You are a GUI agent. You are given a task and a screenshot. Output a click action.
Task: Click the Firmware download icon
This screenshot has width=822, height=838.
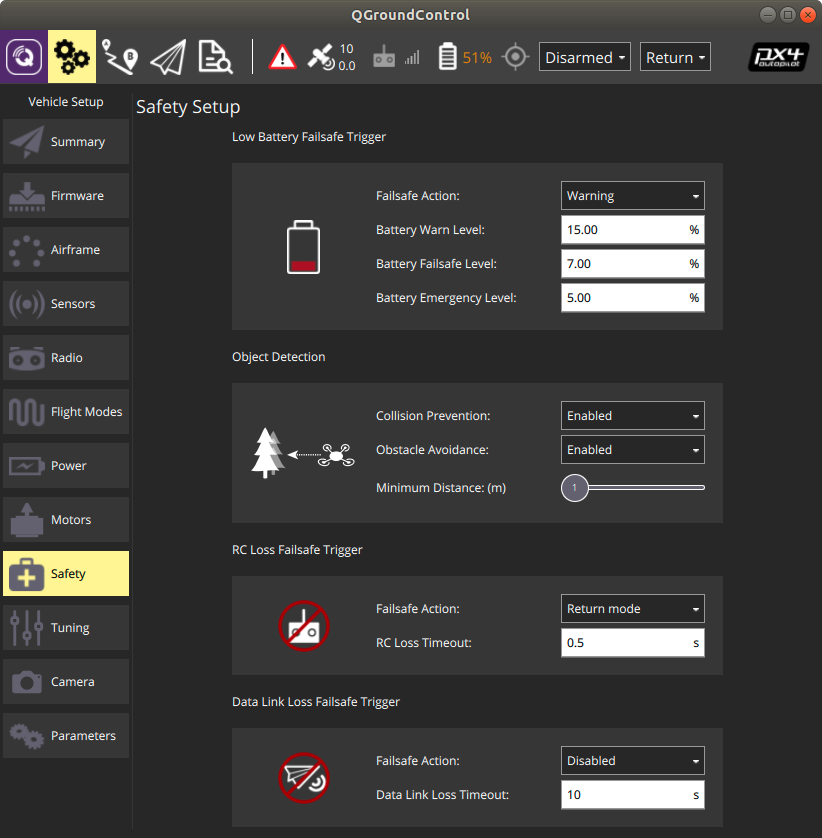point(27,196)
